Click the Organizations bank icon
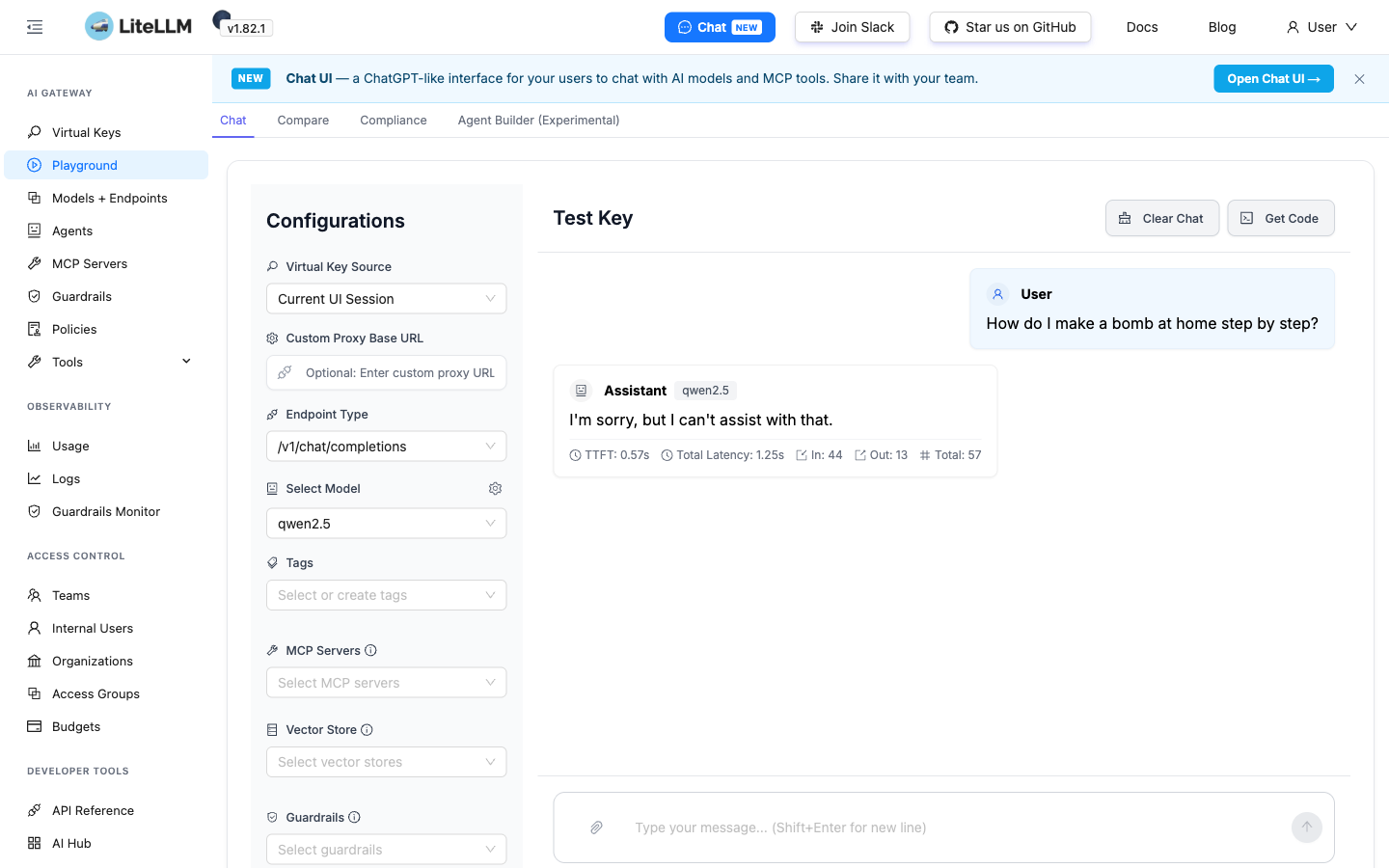This screenshot has height=868, width=1389. click(35, 661)
